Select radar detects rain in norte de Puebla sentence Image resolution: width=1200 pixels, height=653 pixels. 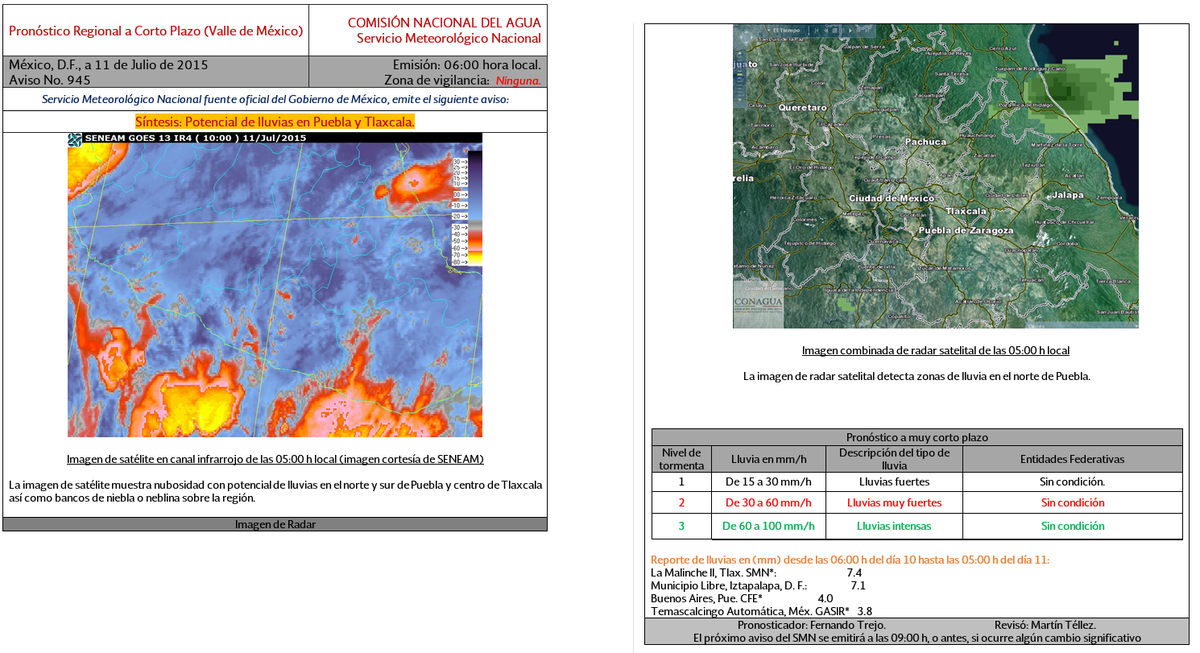(916, 377)
